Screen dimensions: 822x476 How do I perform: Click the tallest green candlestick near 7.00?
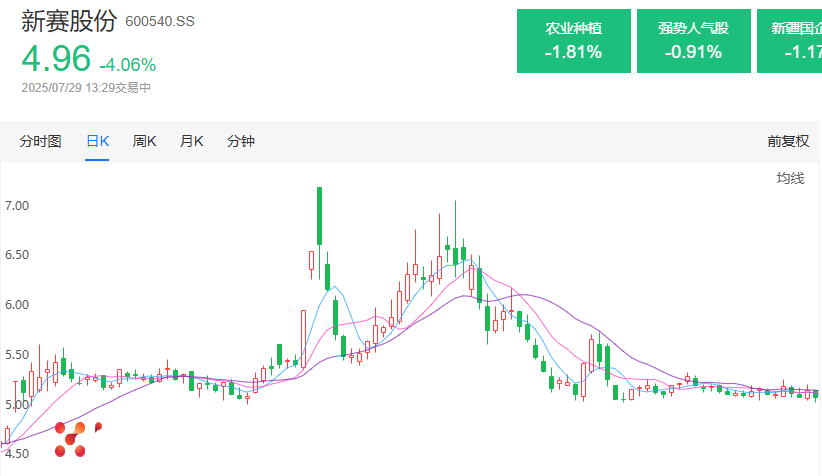click(319, 216)
